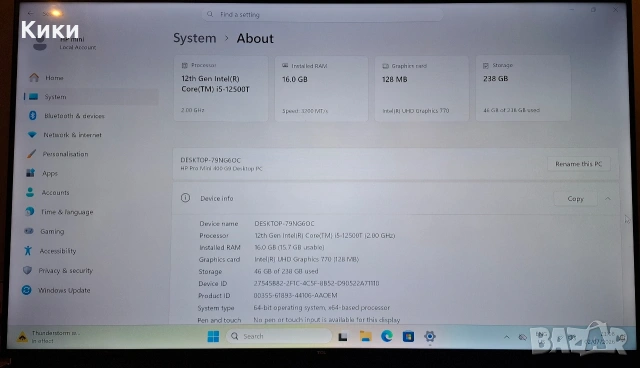640x368 pixels.
Task: Click the Processor info card
Action: 221,88
